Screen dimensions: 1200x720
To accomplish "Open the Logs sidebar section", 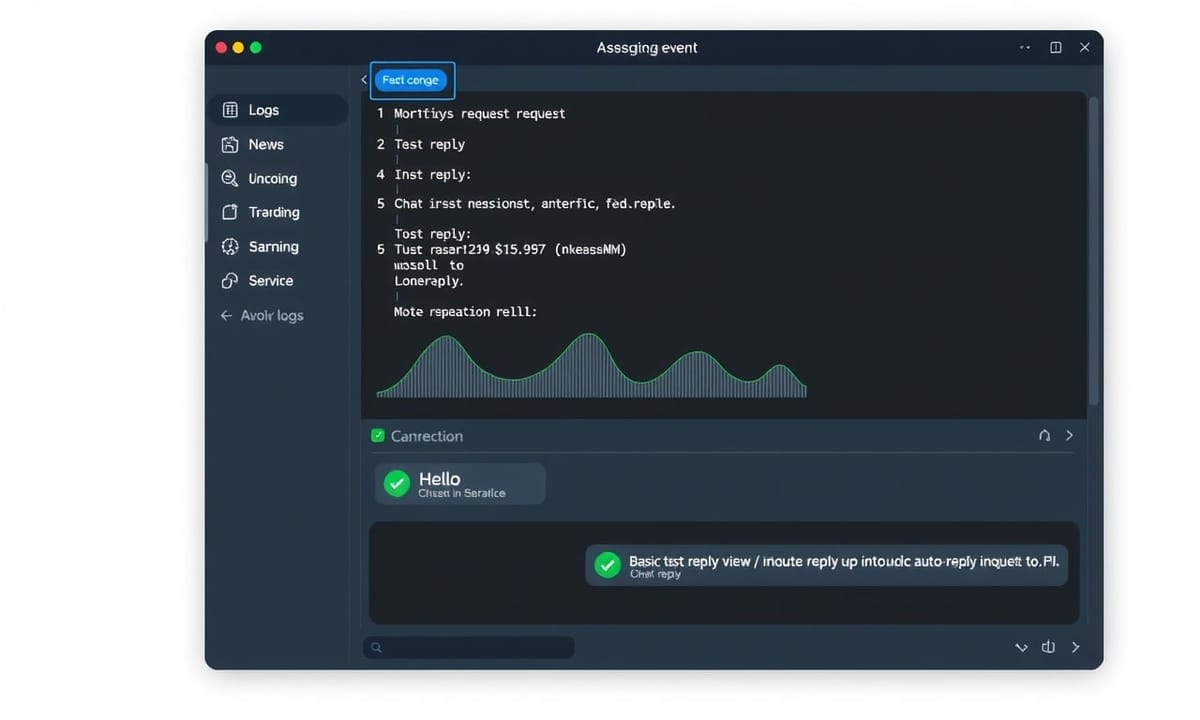I will [x=277, y=110].
